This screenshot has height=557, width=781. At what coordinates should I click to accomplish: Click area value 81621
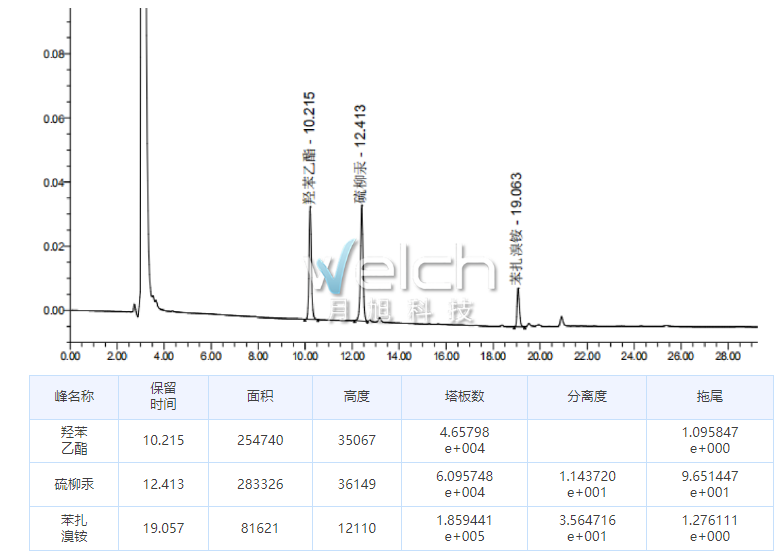pyautogui.click(x=260, y=527)
